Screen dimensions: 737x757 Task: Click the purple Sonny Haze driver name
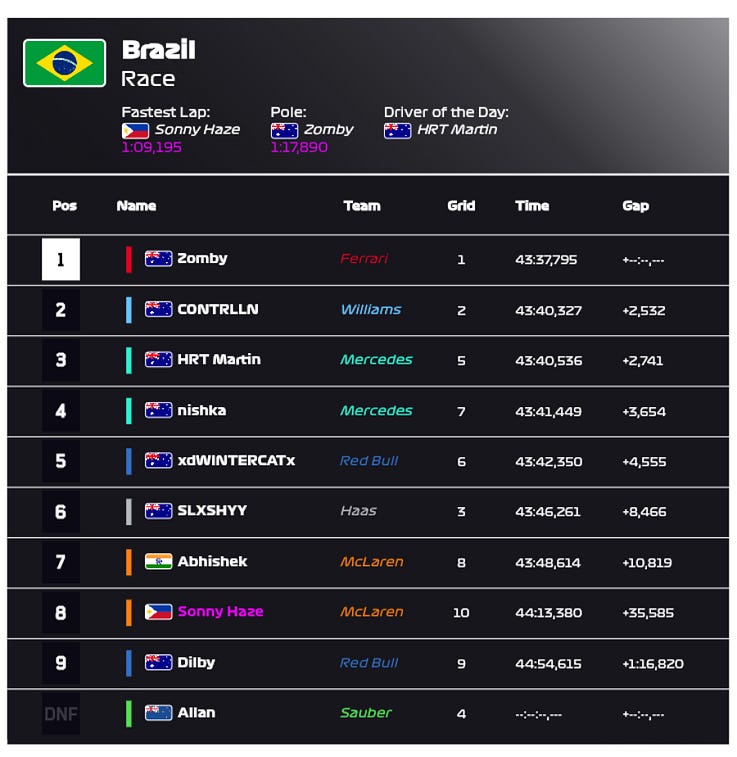pyautogui.click(x=221, y=612)
